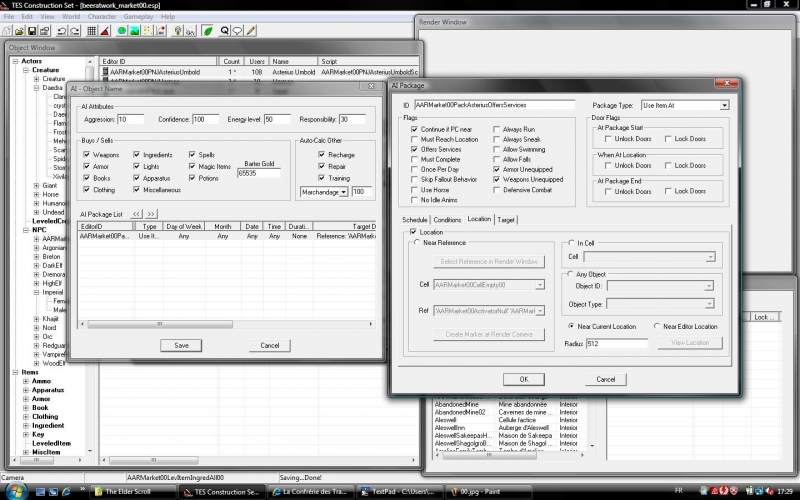Screen dimensions: 800x500
Task: Open the AARMarket00CellEmpty00 Cell dropdown
Action: 539,285
